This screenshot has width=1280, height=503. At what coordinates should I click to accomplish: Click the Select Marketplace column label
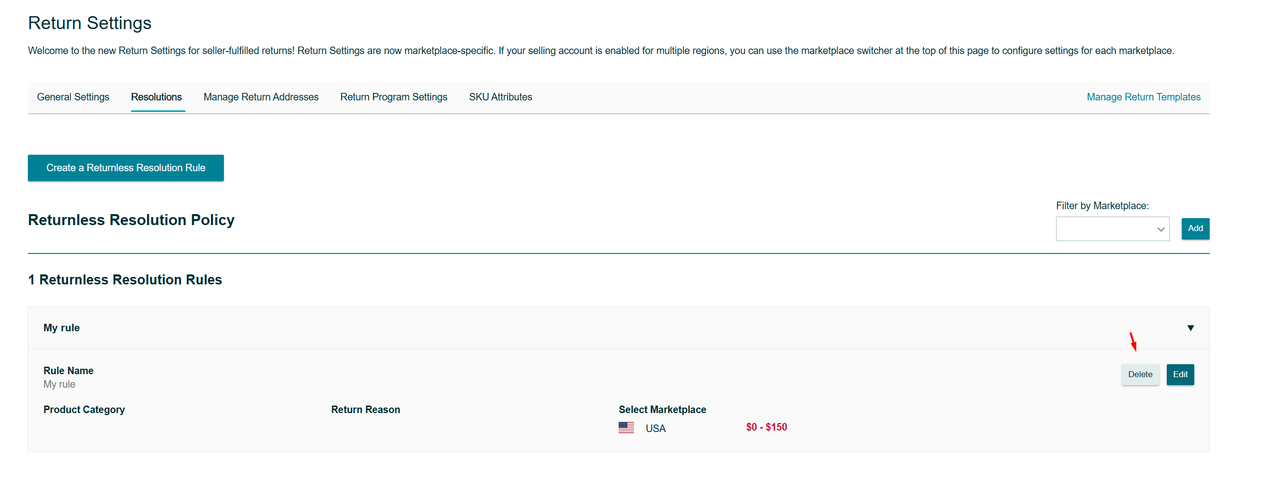click(x=662, y=410)
